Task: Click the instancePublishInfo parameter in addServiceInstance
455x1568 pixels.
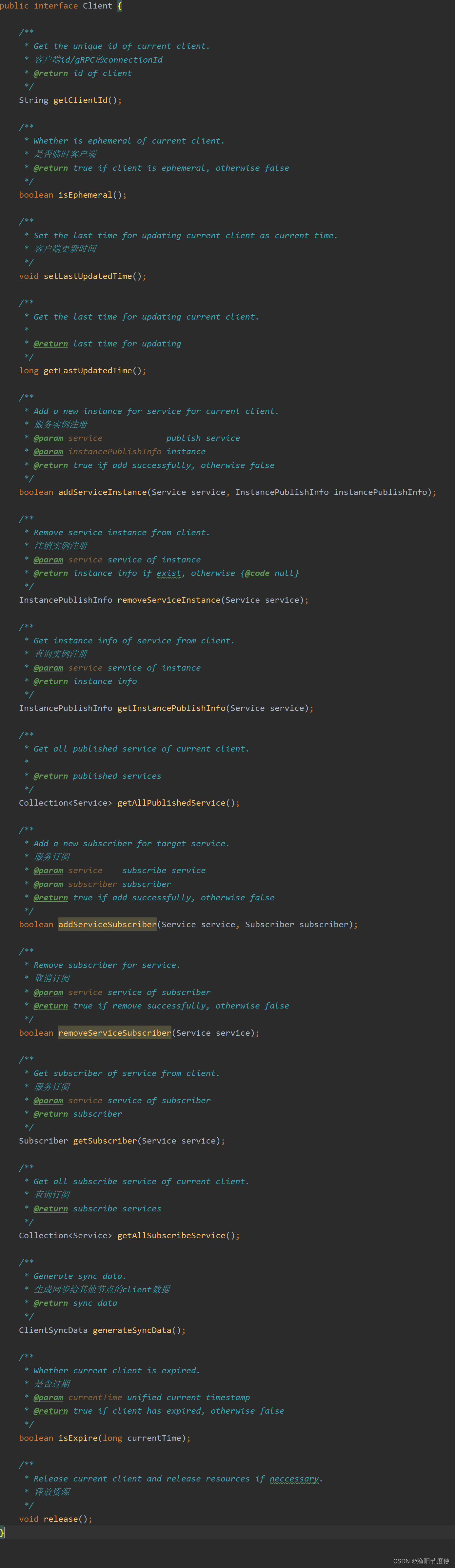Action: tap(381, 492)
